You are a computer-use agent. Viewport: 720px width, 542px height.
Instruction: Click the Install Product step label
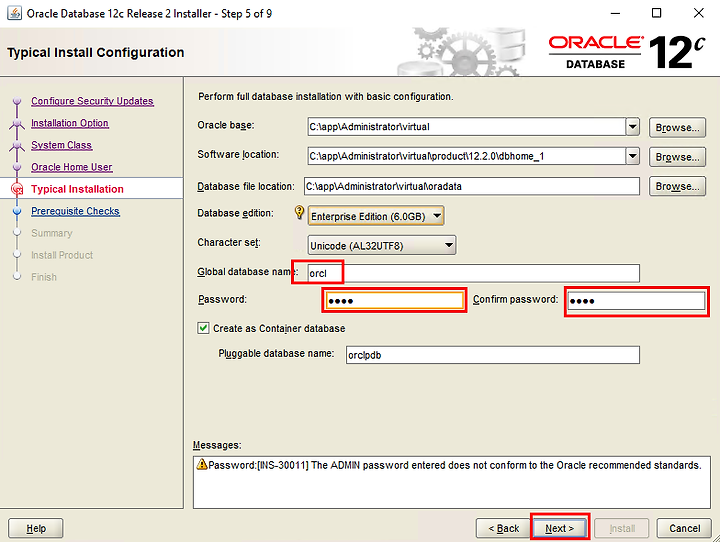62,255
